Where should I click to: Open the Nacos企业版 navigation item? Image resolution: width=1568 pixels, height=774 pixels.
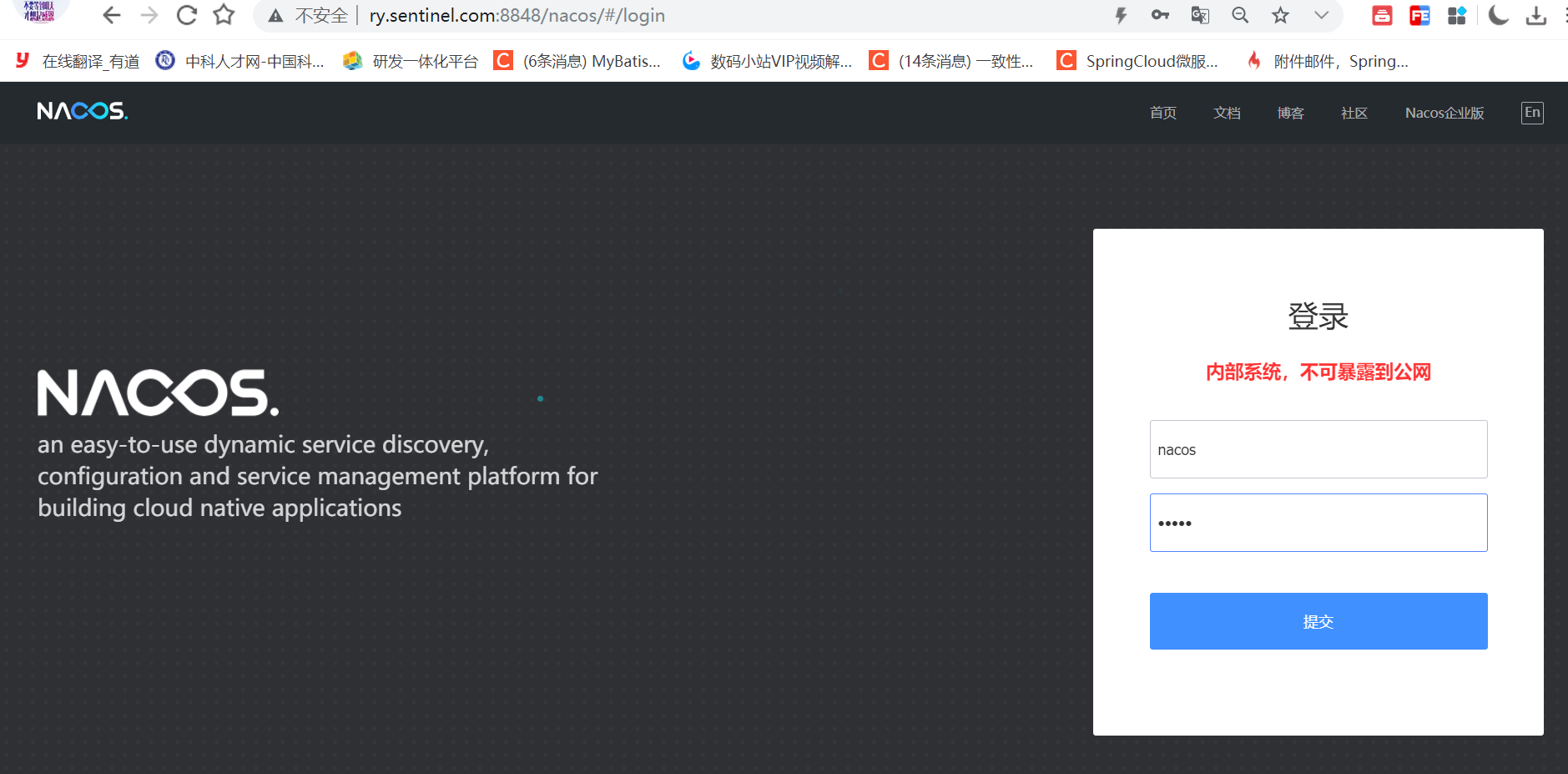point(1444,113)
